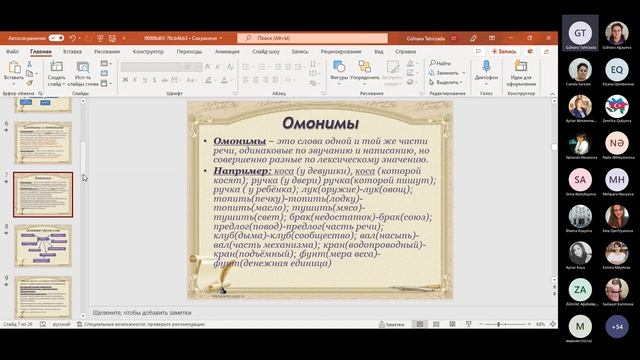Expand the Создать слайд dropdown arrow
The width and height of the screenshot is (640, 360).
click(63, 84)
